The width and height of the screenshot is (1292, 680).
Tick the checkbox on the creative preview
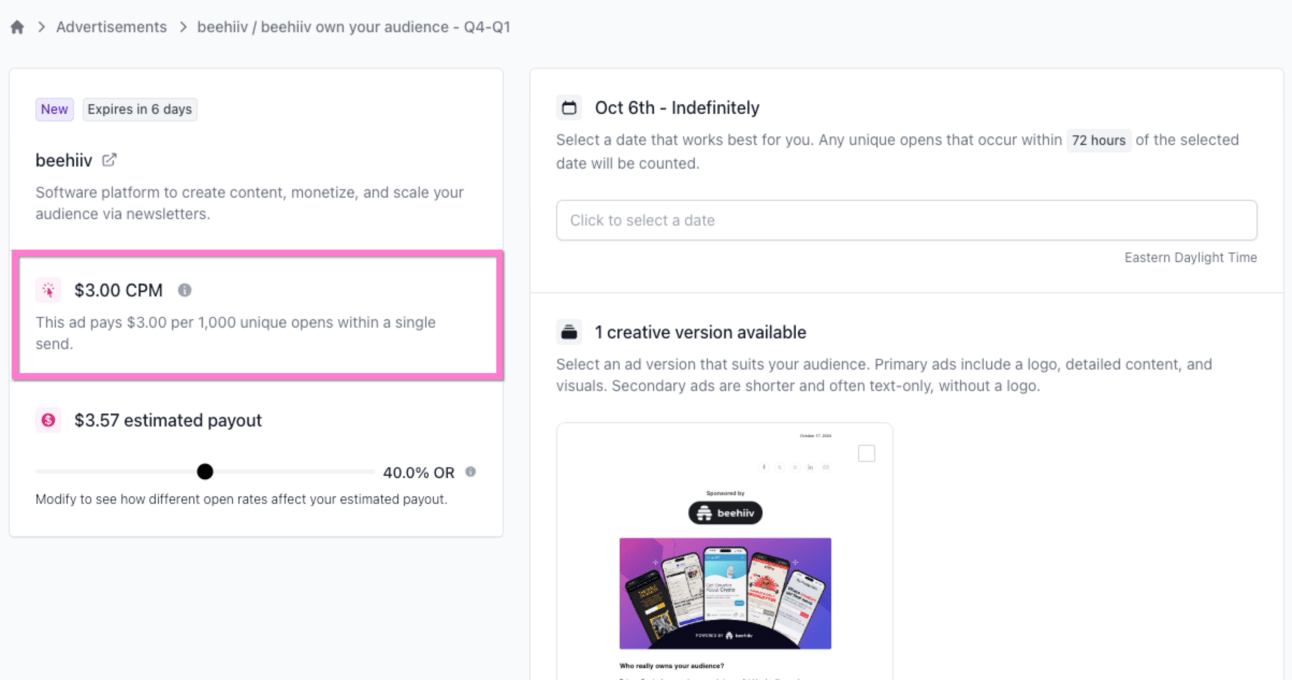click(867, 453)
